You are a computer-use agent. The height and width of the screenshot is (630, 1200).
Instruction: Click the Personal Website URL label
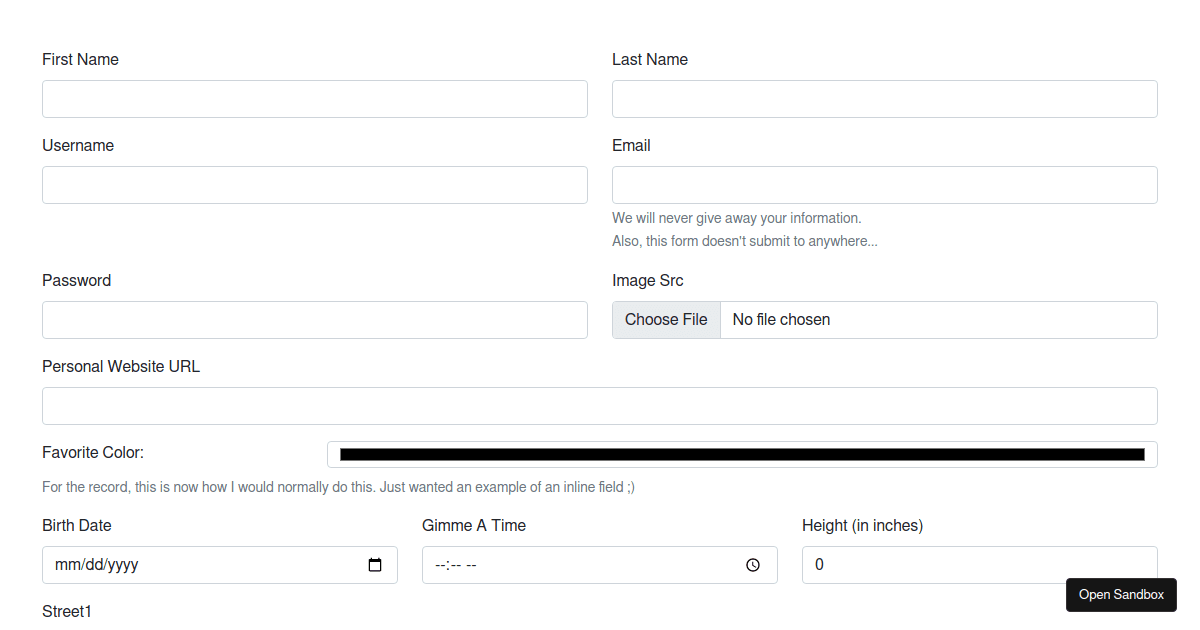tap(121, 367)
